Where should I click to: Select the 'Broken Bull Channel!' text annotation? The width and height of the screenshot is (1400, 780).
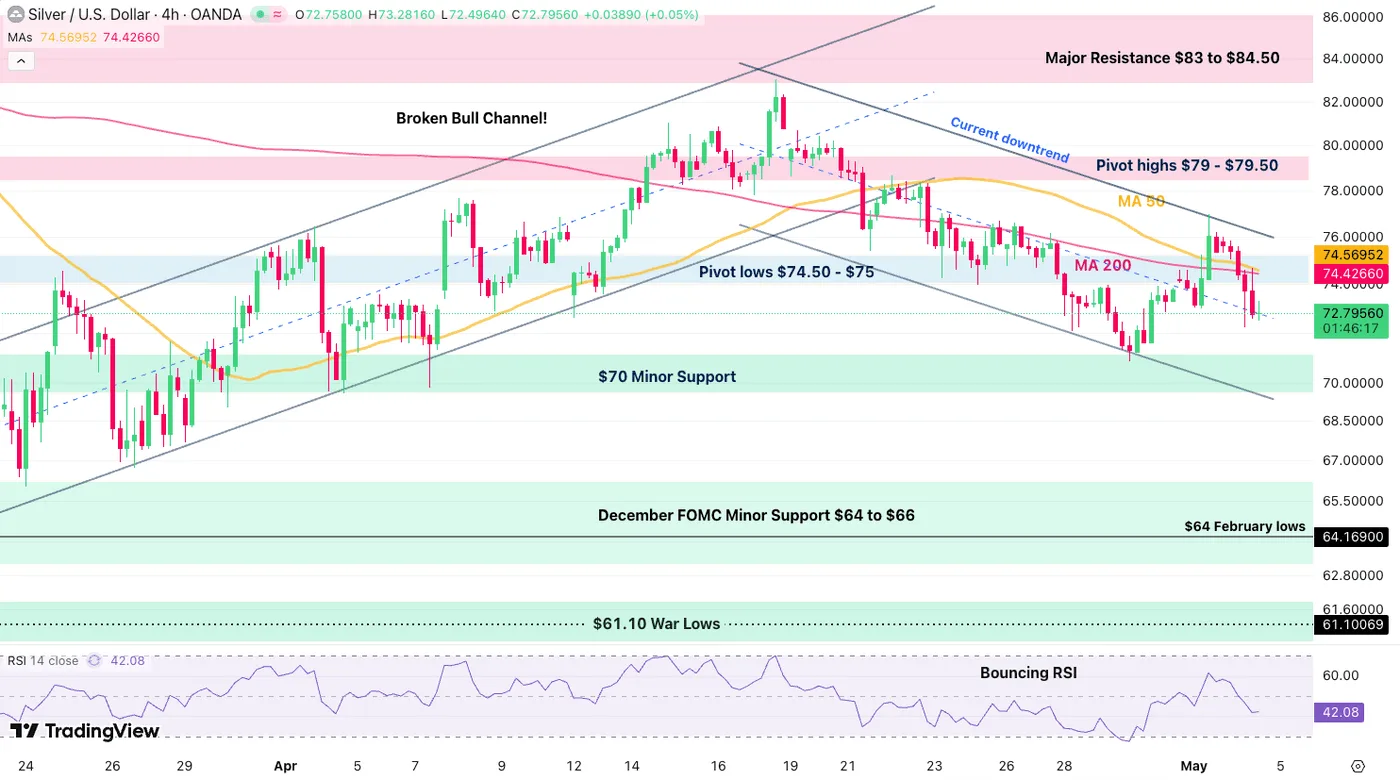coord(472,118)
